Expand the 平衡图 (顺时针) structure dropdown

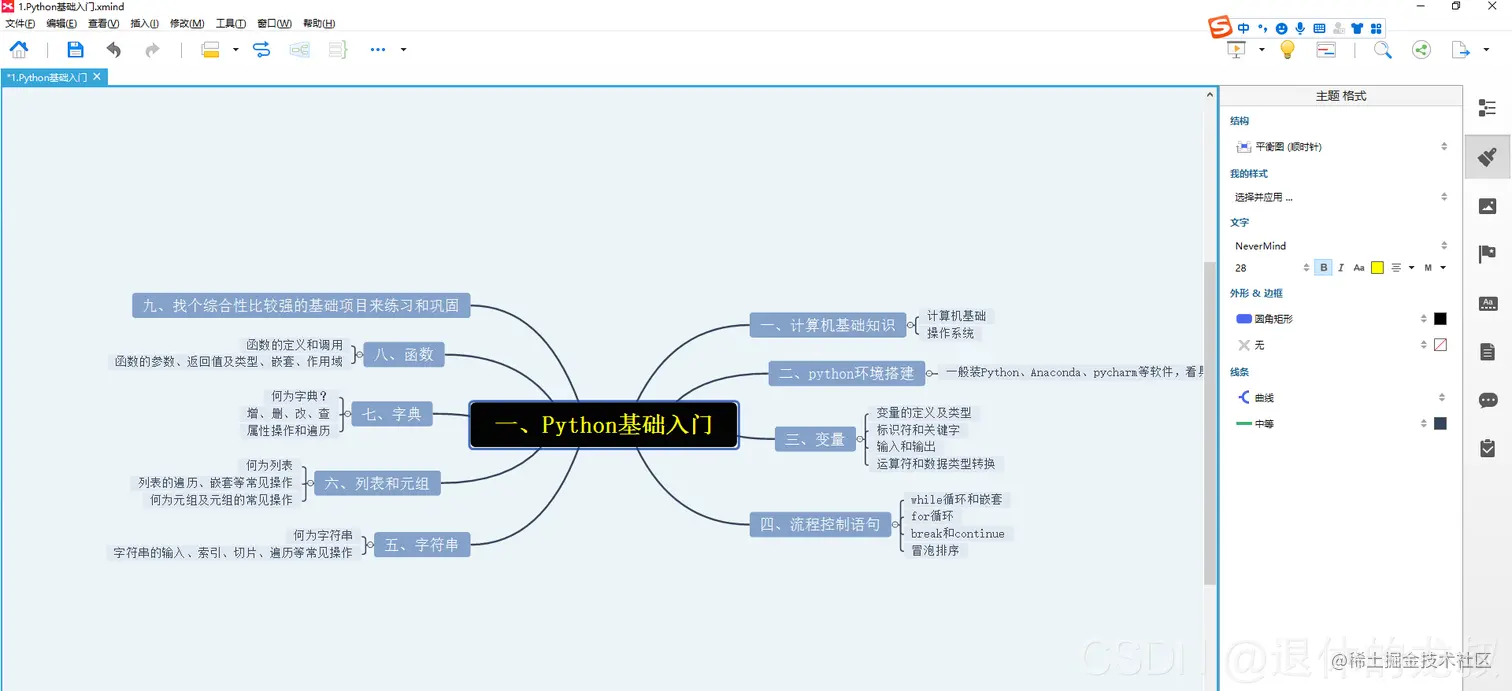[x=1443, y=145]
